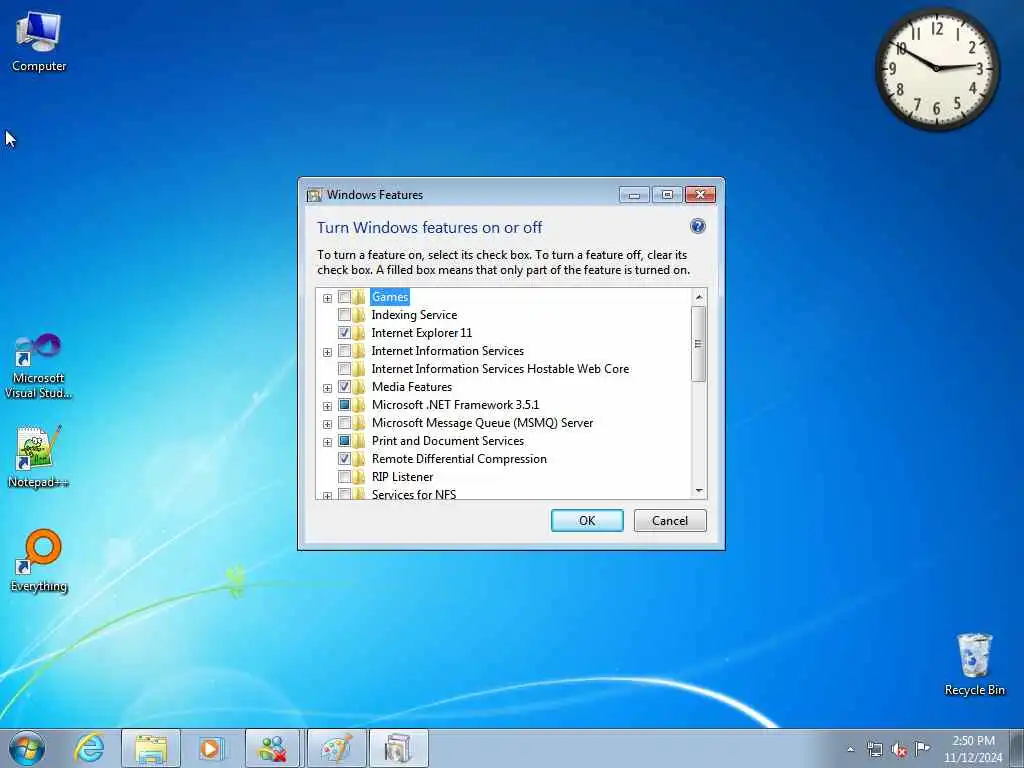Click the RIP Listener folder icon
1024x768 pixels.
[x=359, y=477]
